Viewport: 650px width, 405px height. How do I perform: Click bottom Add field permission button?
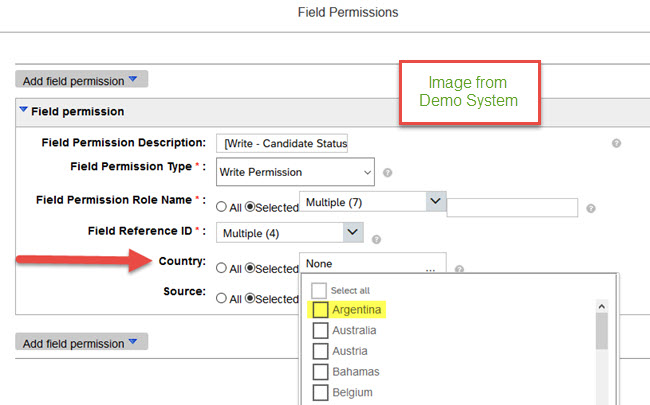82,342
